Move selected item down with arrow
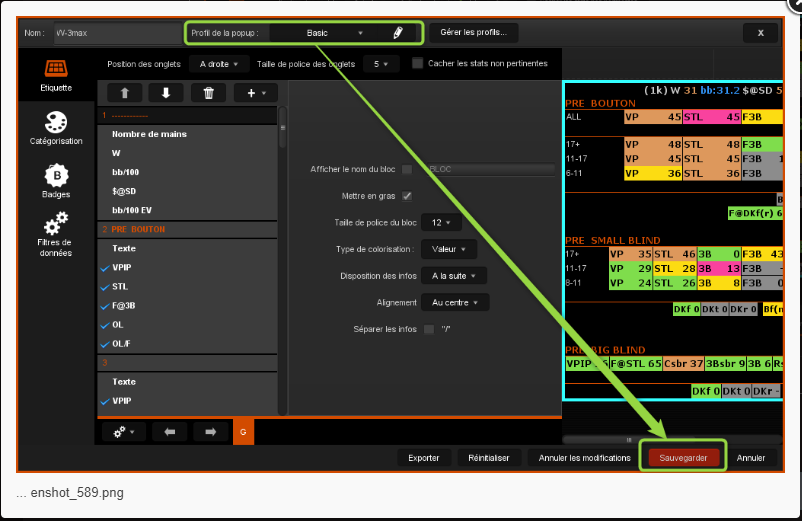This screenshot has height=521, width=802. (x=166, y=93)
